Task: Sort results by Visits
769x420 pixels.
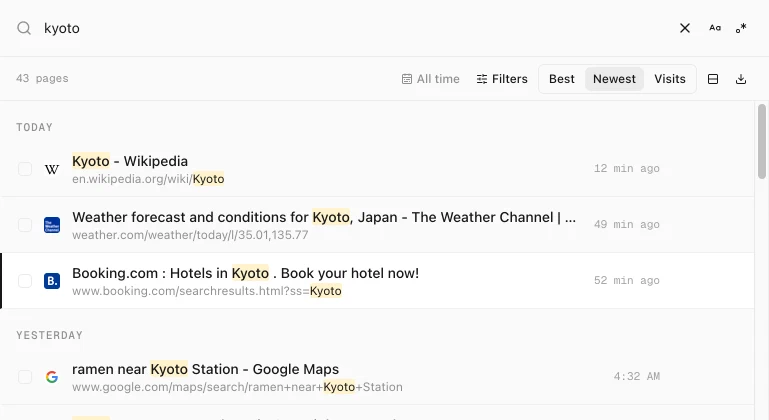Action: click(x=669, y=79)
